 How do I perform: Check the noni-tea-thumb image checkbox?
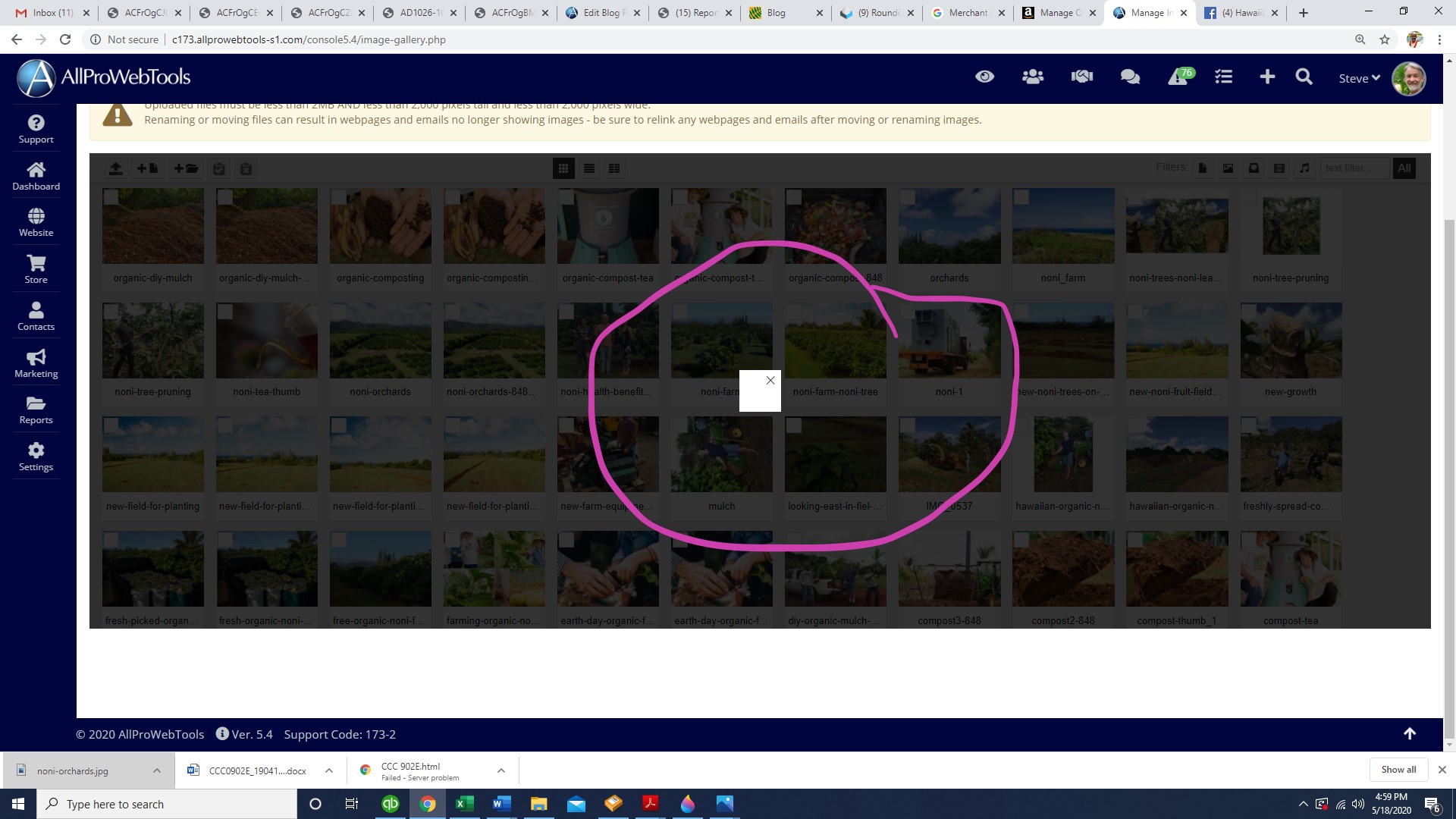coord(225,312)
